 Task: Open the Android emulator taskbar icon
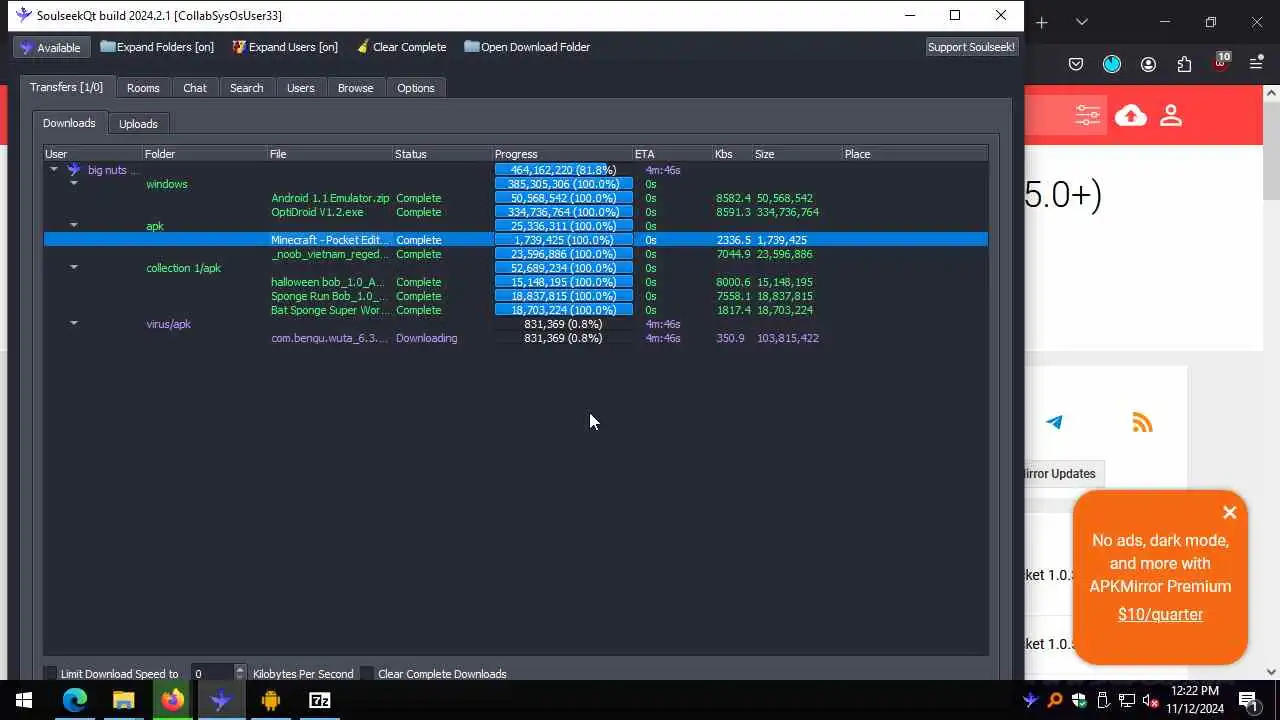coord(270,700)
